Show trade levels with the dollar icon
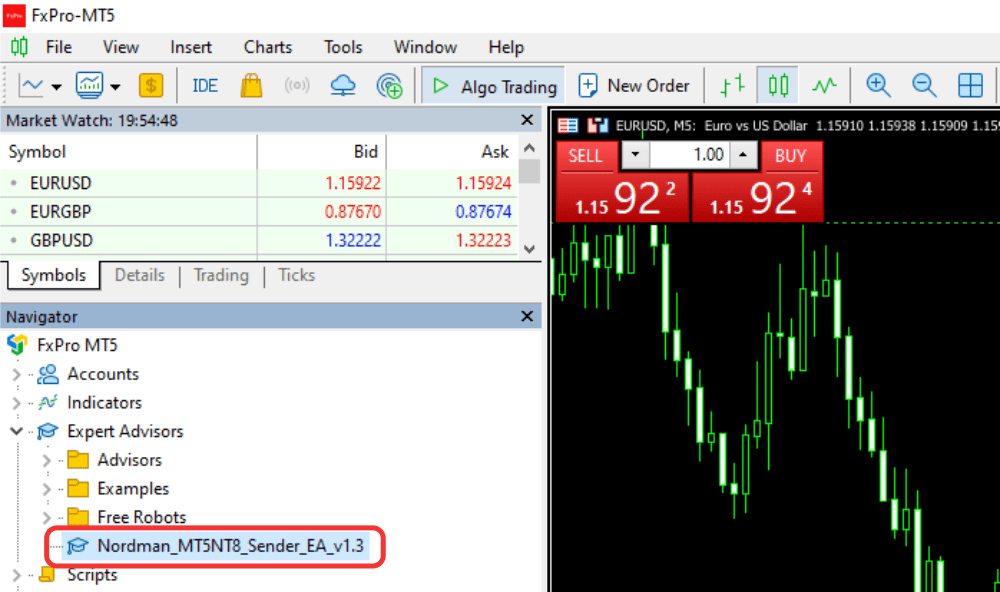 (152, 85)
